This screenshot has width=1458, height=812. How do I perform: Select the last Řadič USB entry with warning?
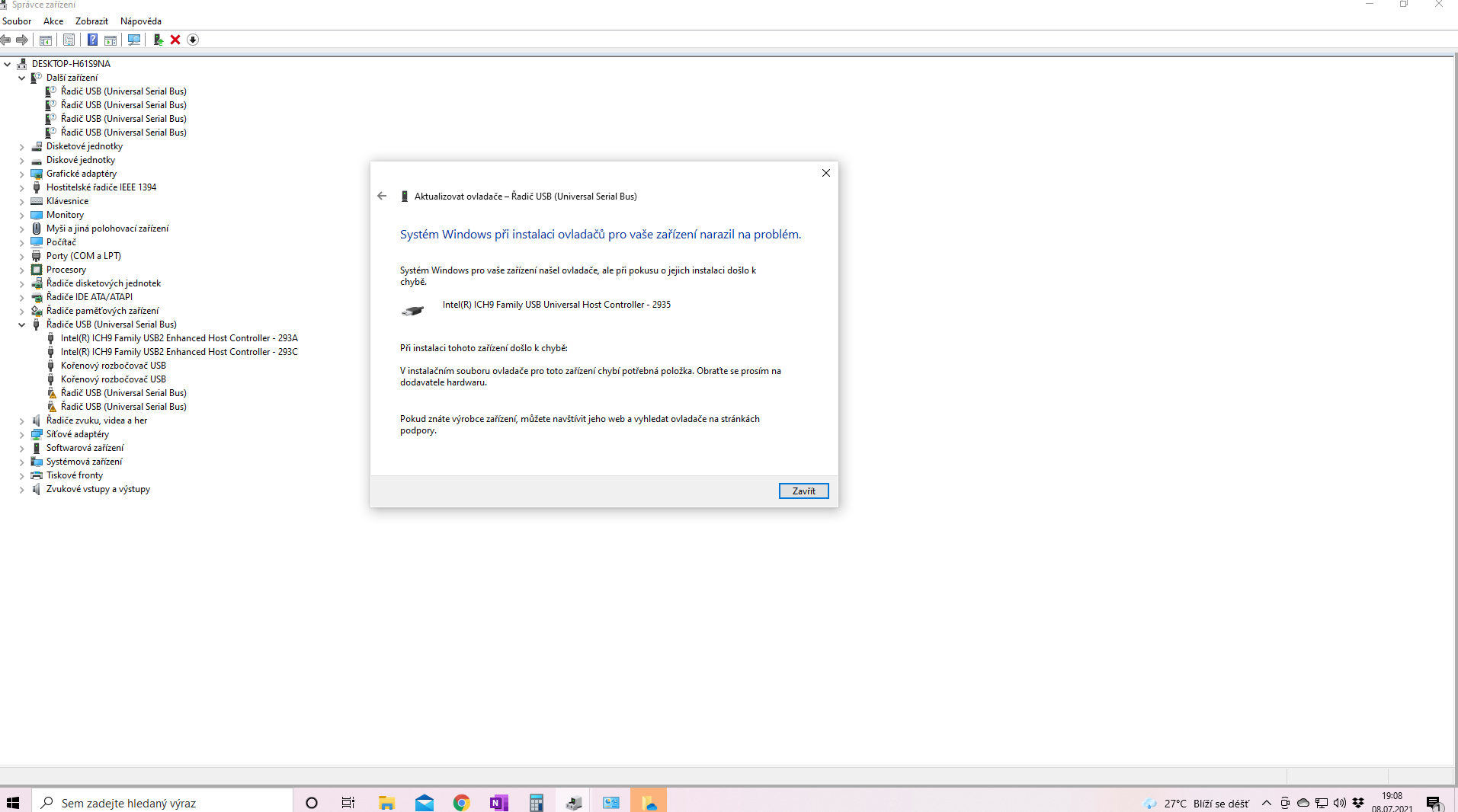[123, 407]
